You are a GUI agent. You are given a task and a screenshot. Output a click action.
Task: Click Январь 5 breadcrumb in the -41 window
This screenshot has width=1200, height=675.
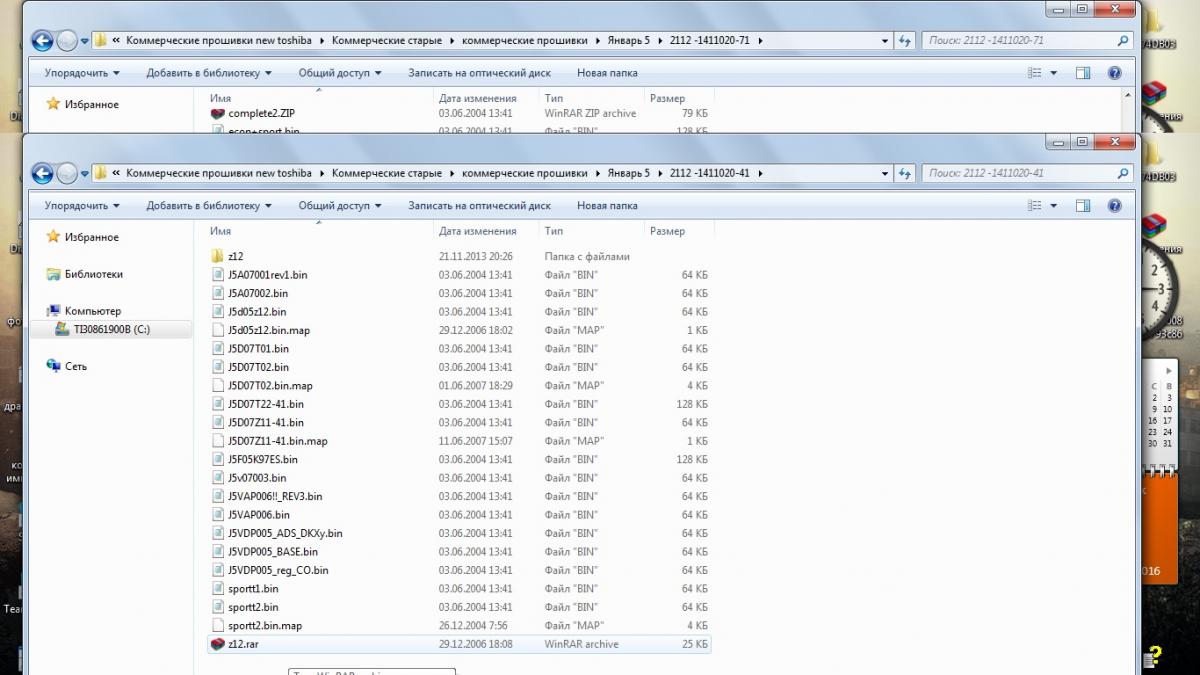(x=628, y=173)
